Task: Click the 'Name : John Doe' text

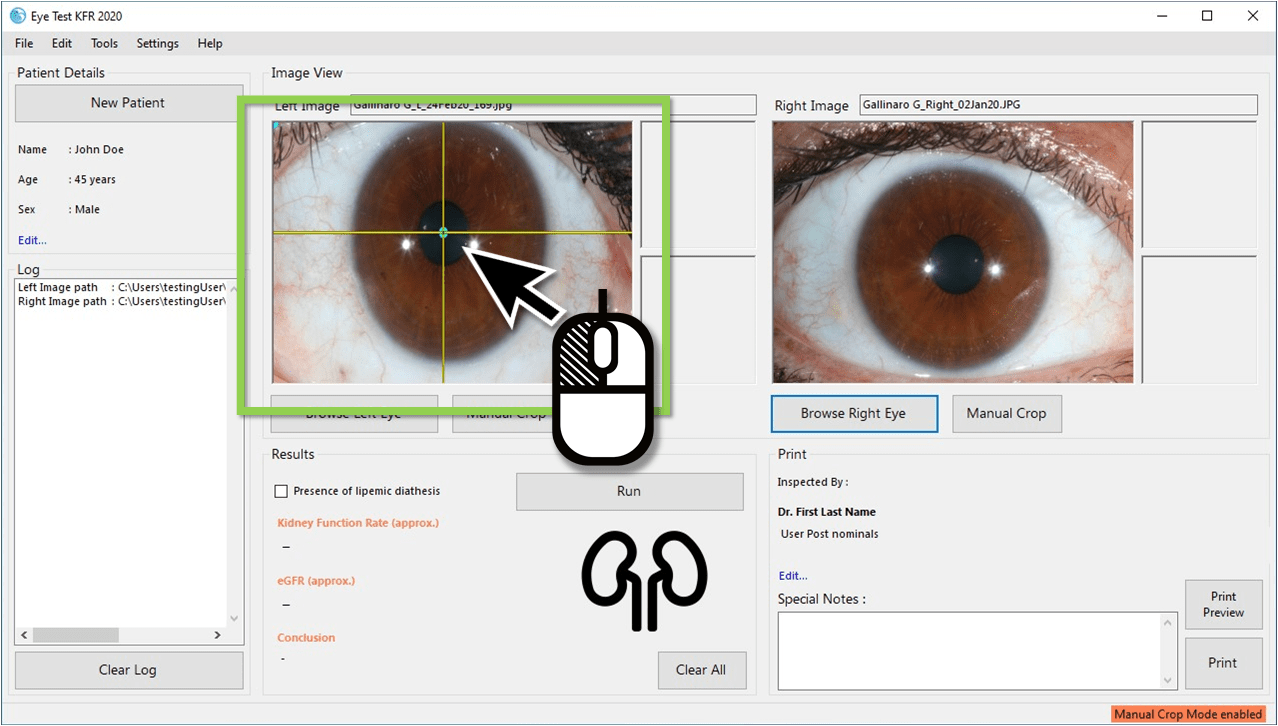Action: [71, 150]
